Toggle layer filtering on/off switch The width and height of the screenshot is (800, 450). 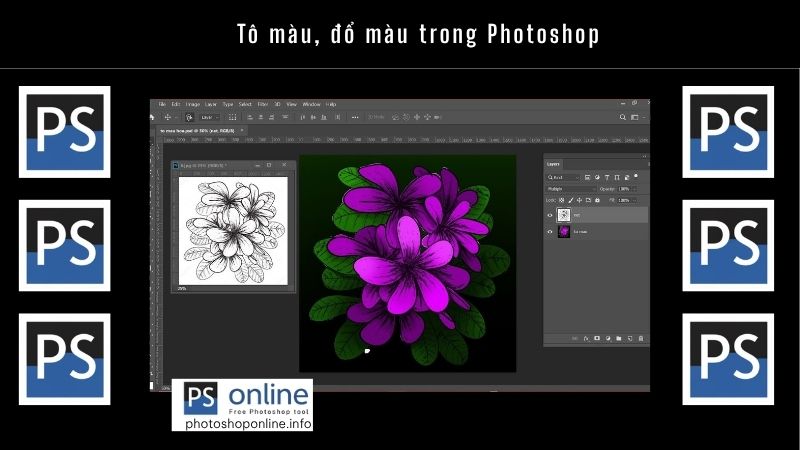click(x=636, y=176)
